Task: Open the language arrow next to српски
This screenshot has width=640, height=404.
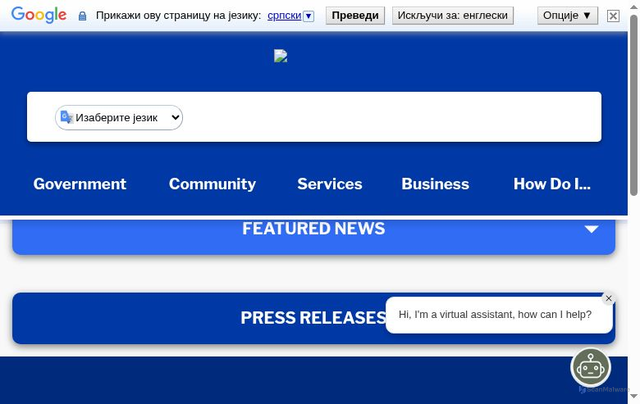Action: pos(309,16)
